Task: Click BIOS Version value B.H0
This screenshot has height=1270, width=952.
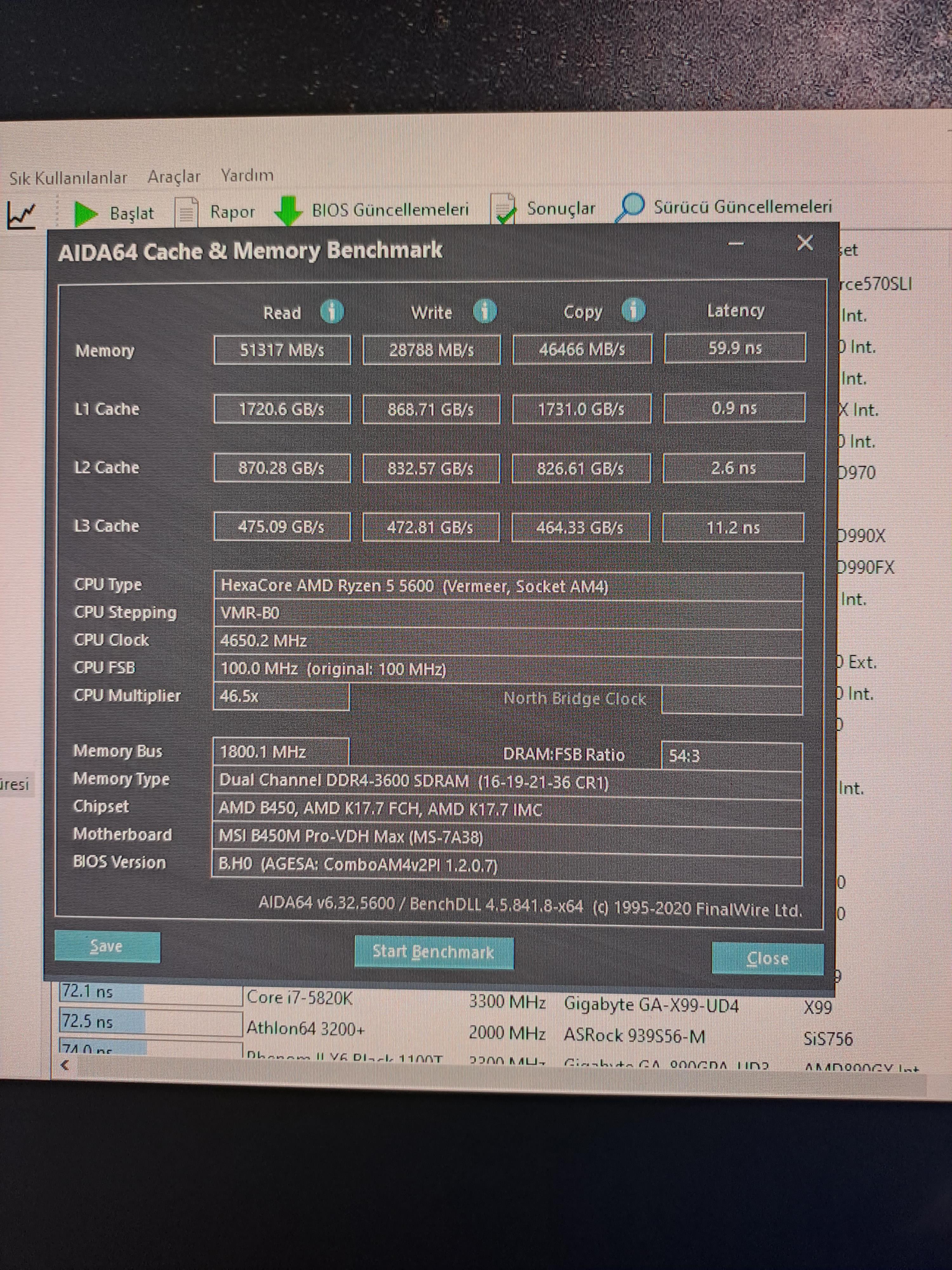Action: click(x=507, y=867)
